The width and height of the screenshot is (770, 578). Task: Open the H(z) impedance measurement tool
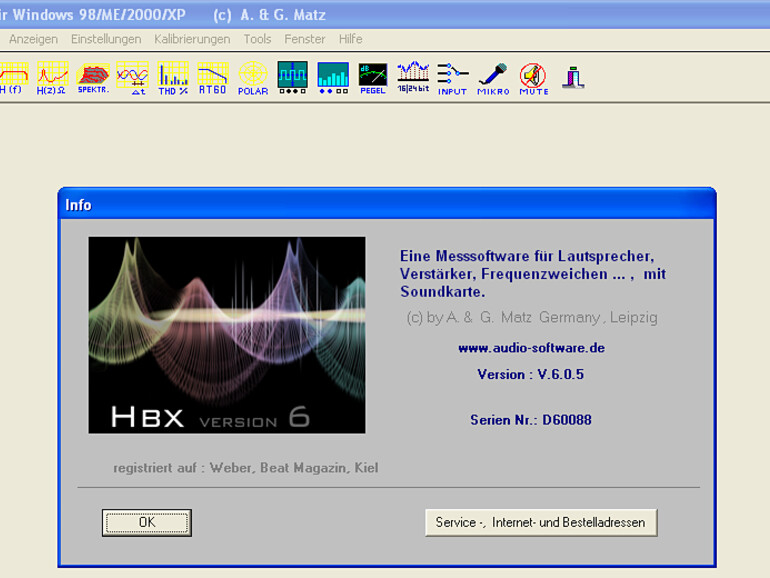[52, 78]
